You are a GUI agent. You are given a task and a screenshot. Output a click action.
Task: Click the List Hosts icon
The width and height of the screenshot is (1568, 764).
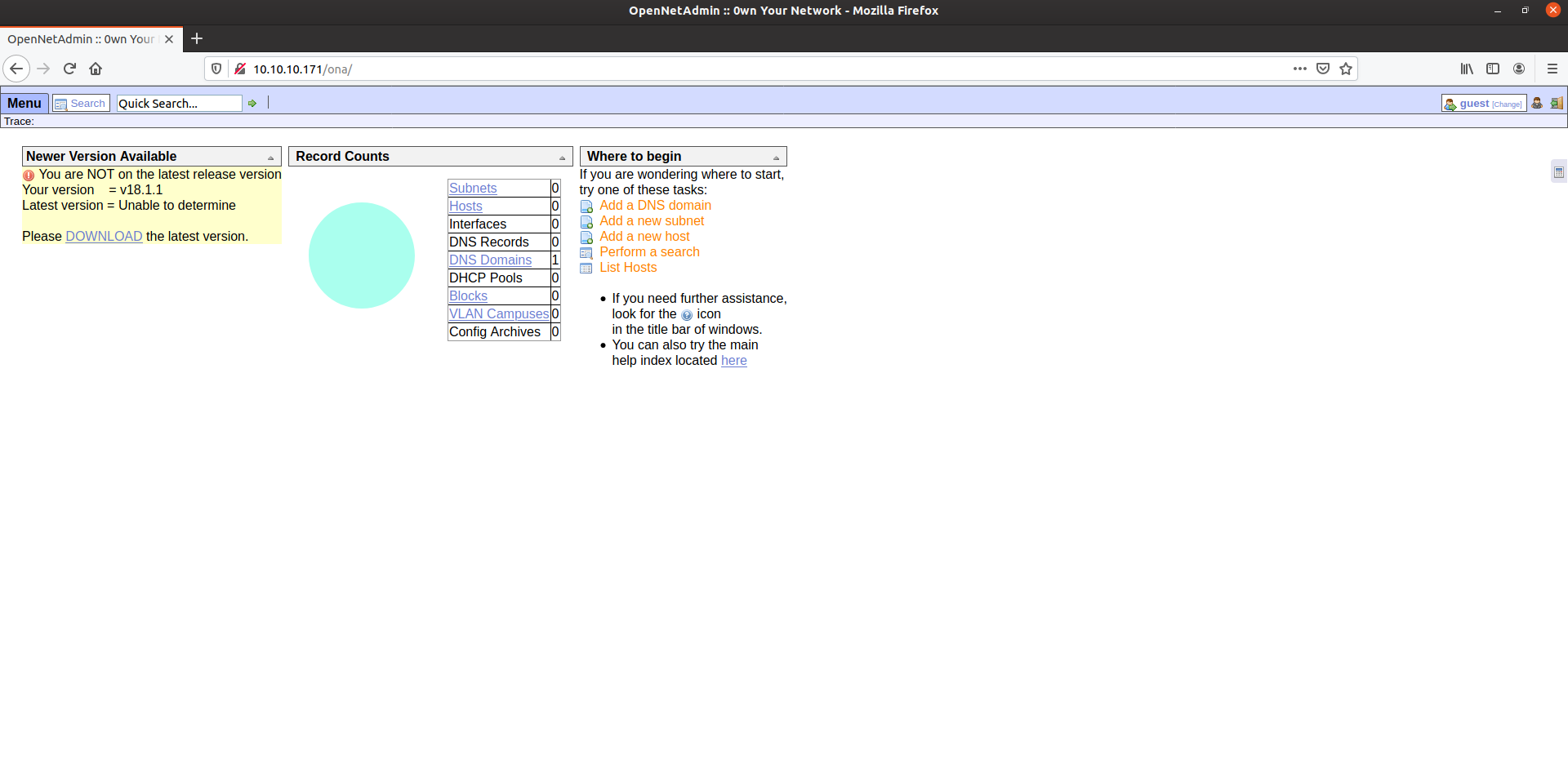pyautogui.click(x=586, y=269)
